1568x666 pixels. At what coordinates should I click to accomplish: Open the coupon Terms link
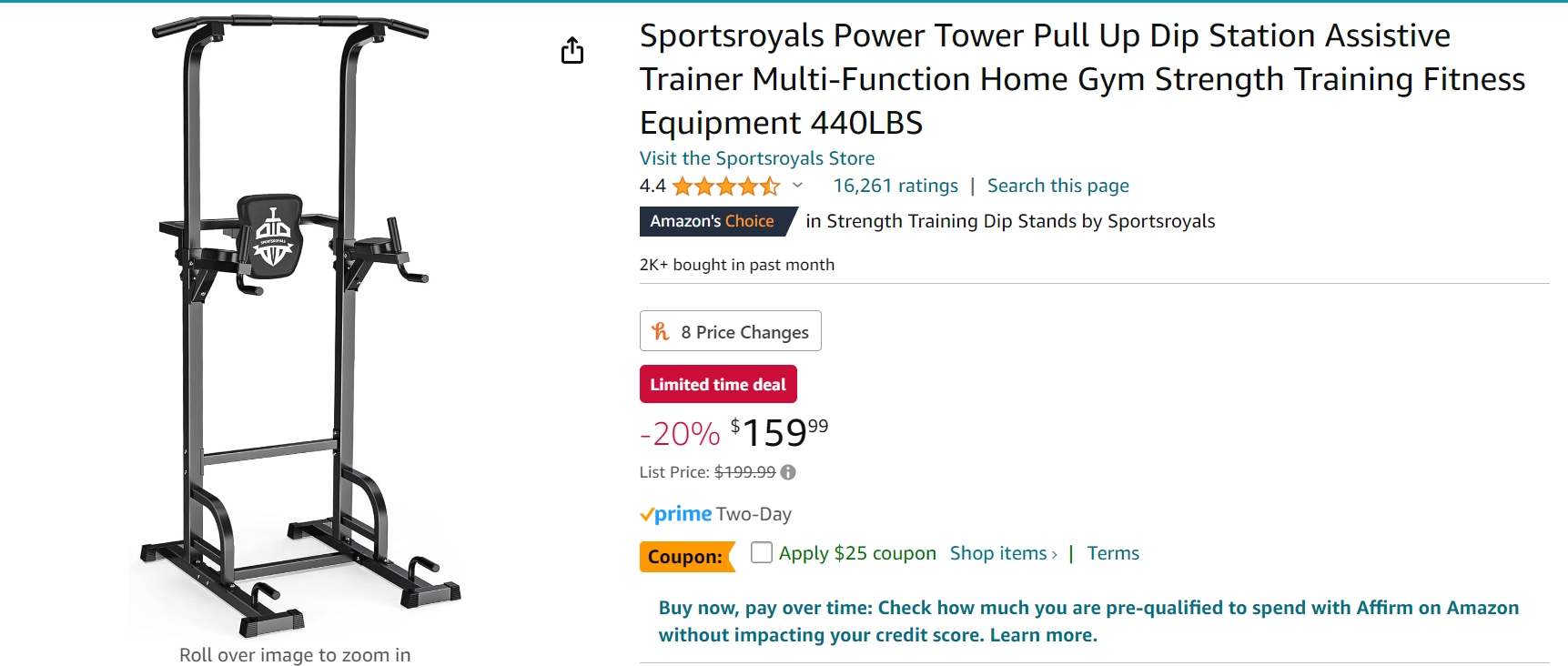click(1112, 553)
